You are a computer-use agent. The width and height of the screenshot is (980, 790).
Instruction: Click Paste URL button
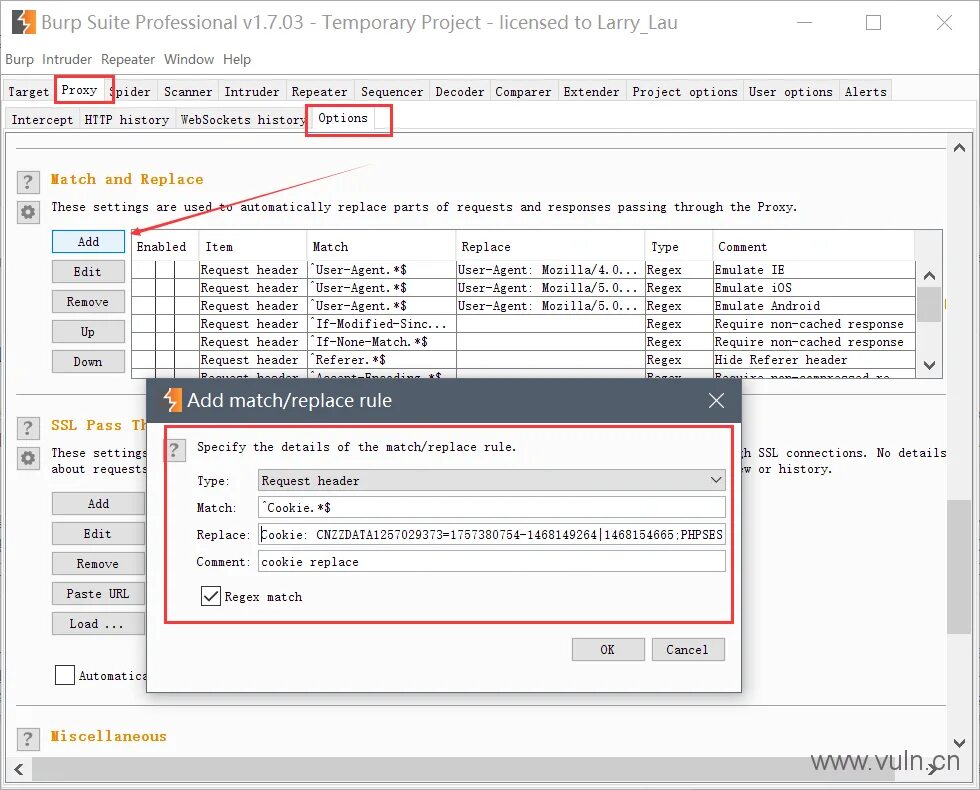(98, 594)
